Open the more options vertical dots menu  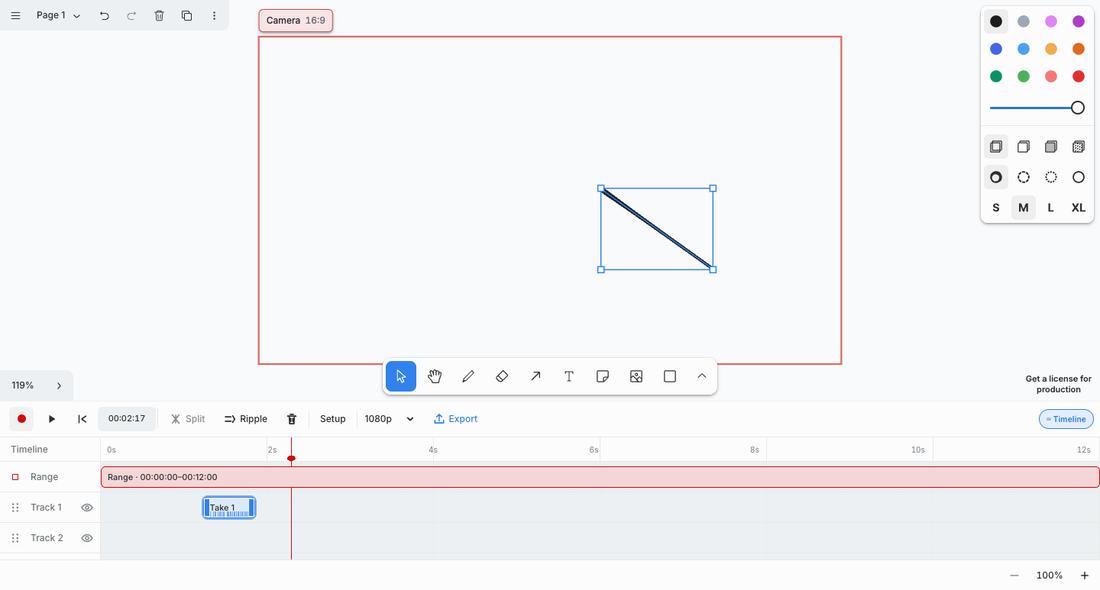coord(214,15)
